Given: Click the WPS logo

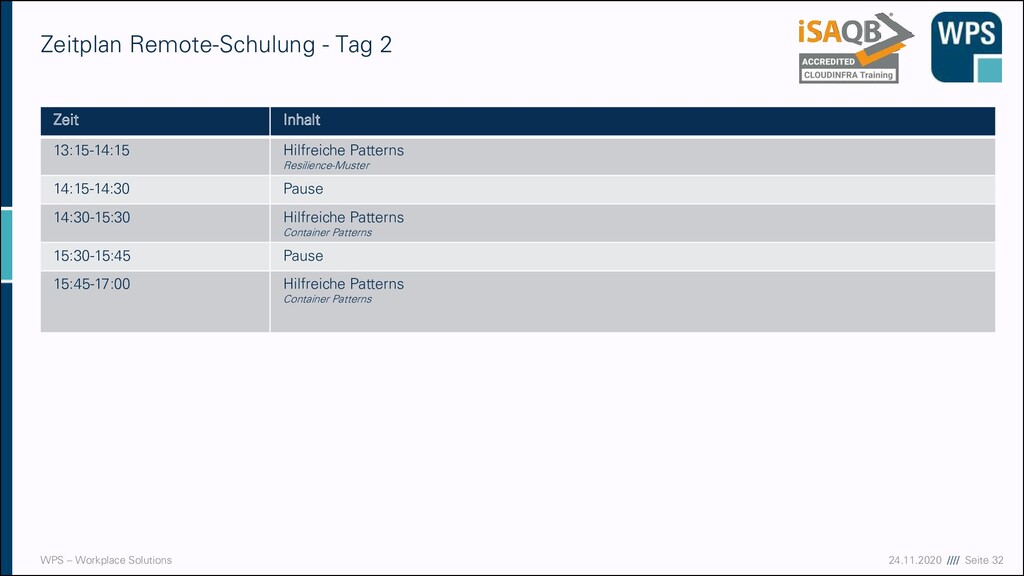Looking at the screenshot, I should pyautogui.click(x=967, y=47).
